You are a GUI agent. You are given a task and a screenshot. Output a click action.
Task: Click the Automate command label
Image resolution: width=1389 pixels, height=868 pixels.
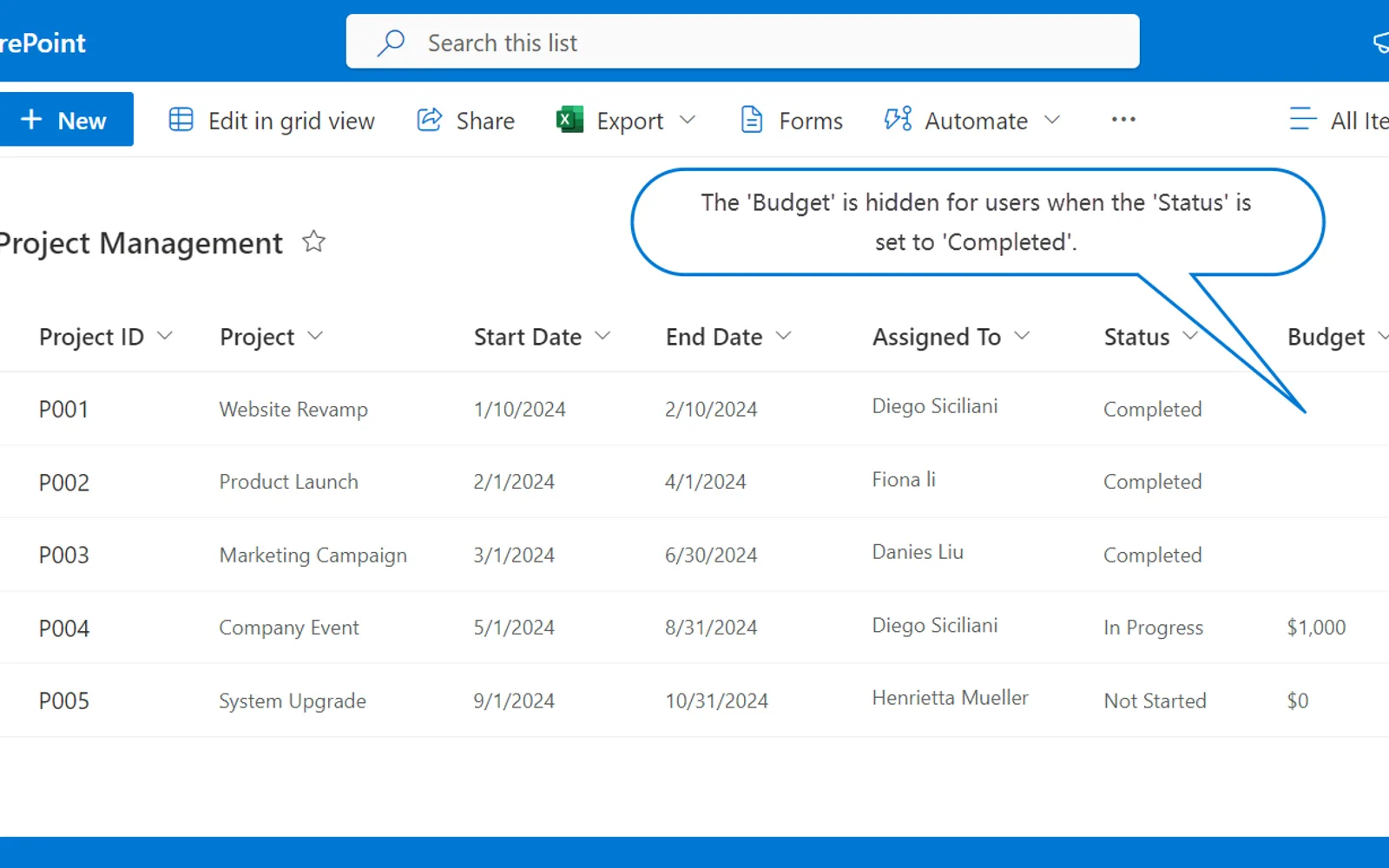tap(976, 121)
